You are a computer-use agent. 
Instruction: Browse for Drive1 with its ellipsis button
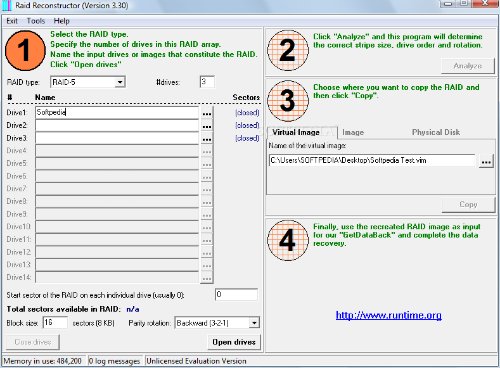[207, 113]
